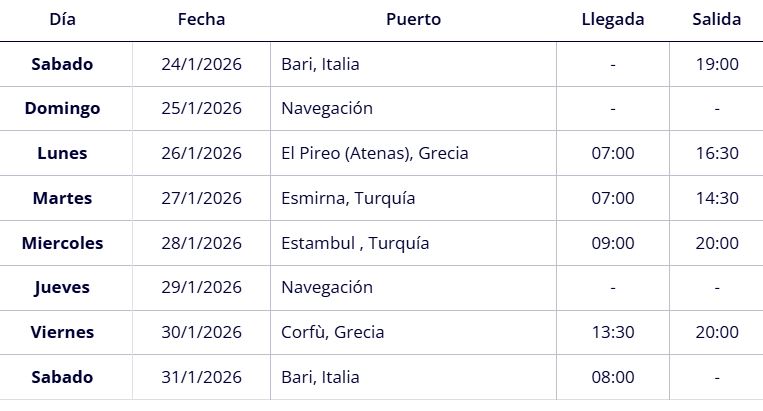The width and height of the screenshot is (763, 411).
Task: Click the 19:00 departure time
Action: point(716,64)
